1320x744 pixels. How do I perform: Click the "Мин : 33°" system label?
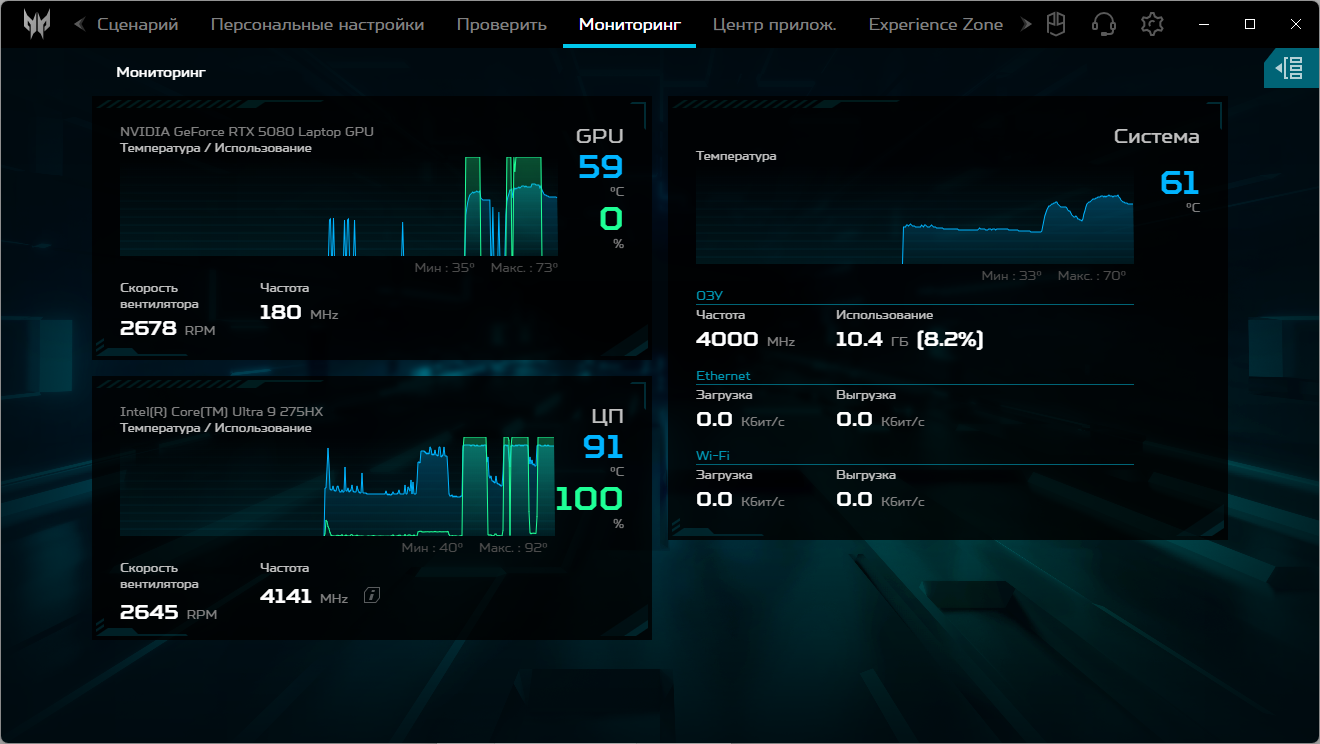tap(1011, 276)
